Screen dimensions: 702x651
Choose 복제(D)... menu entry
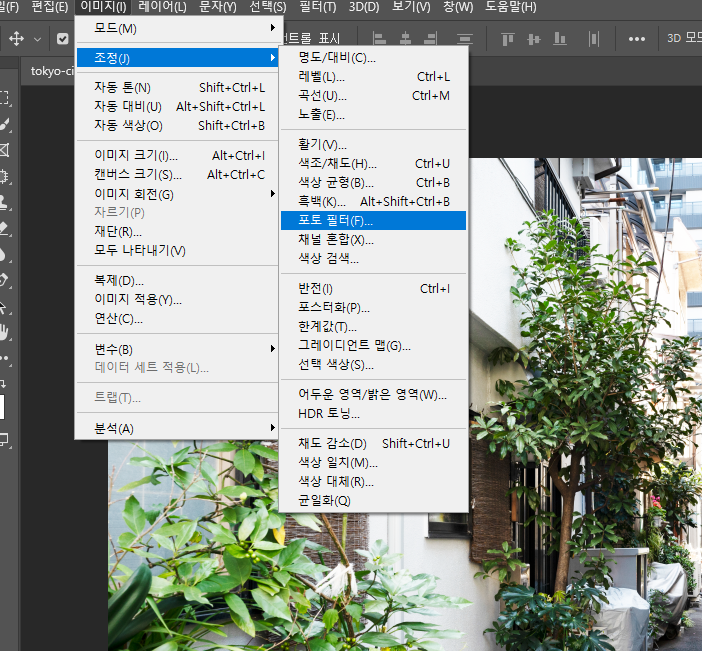tap(177, 280)
